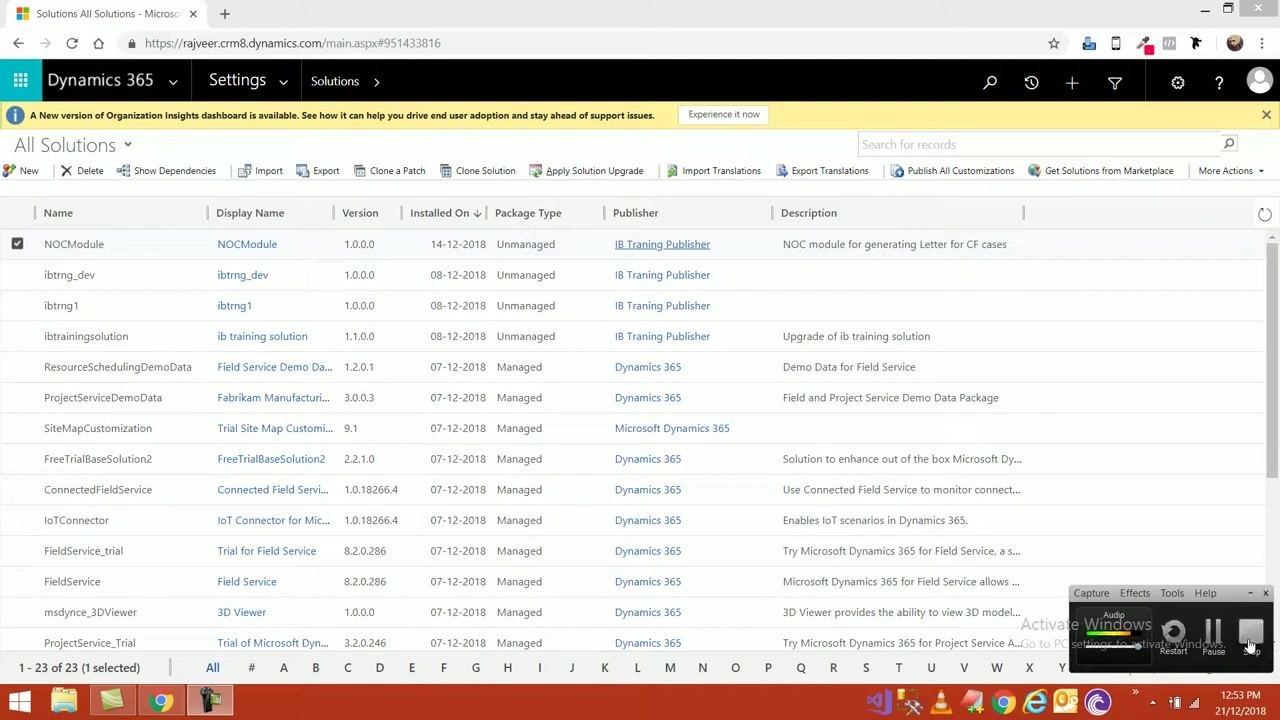The image size is (1280, 720).
Task: Click the Windows Start button
Action: [19, 702]
